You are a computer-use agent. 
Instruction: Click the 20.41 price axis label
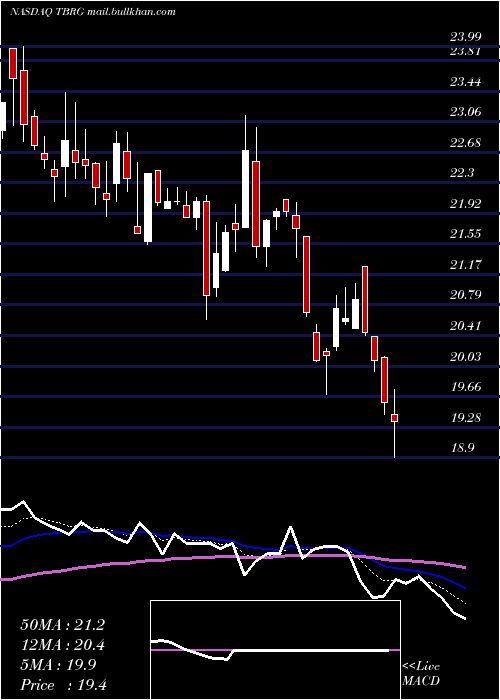tap(465, 326)
